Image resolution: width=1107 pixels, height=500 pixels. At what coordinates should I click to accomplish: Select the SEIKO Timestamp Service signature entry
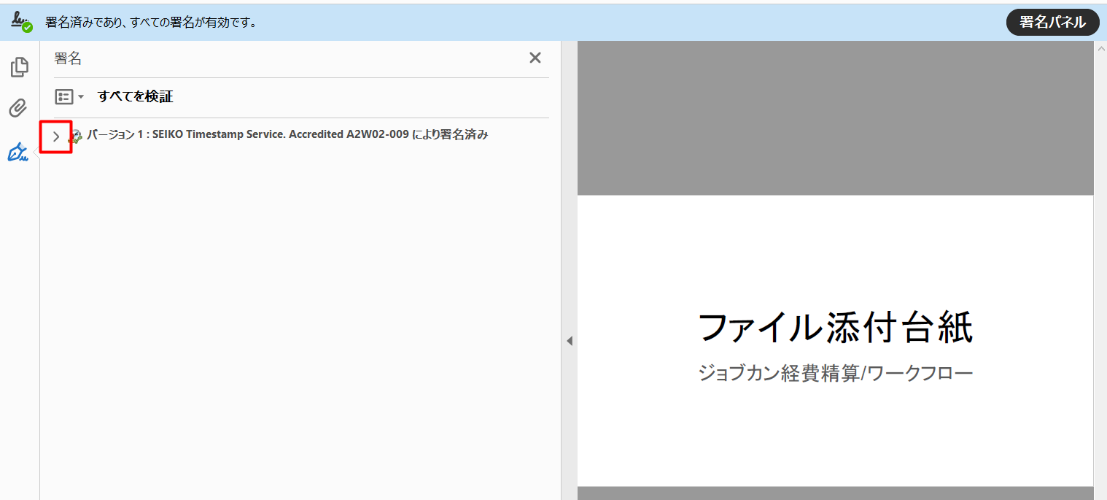point(288,135)
